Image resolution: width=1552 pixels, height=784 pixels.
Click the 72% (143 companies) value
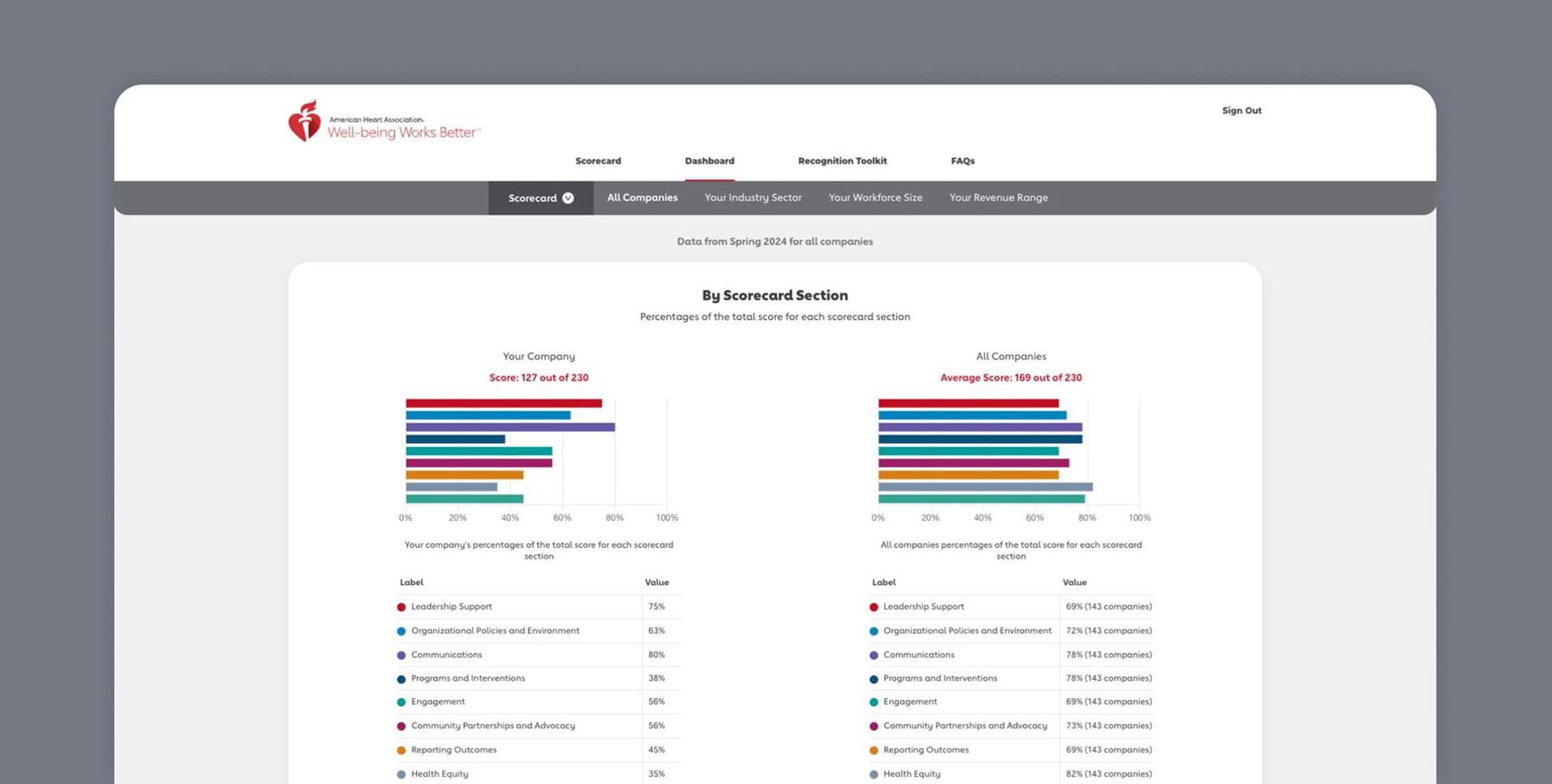(1108, 630)
